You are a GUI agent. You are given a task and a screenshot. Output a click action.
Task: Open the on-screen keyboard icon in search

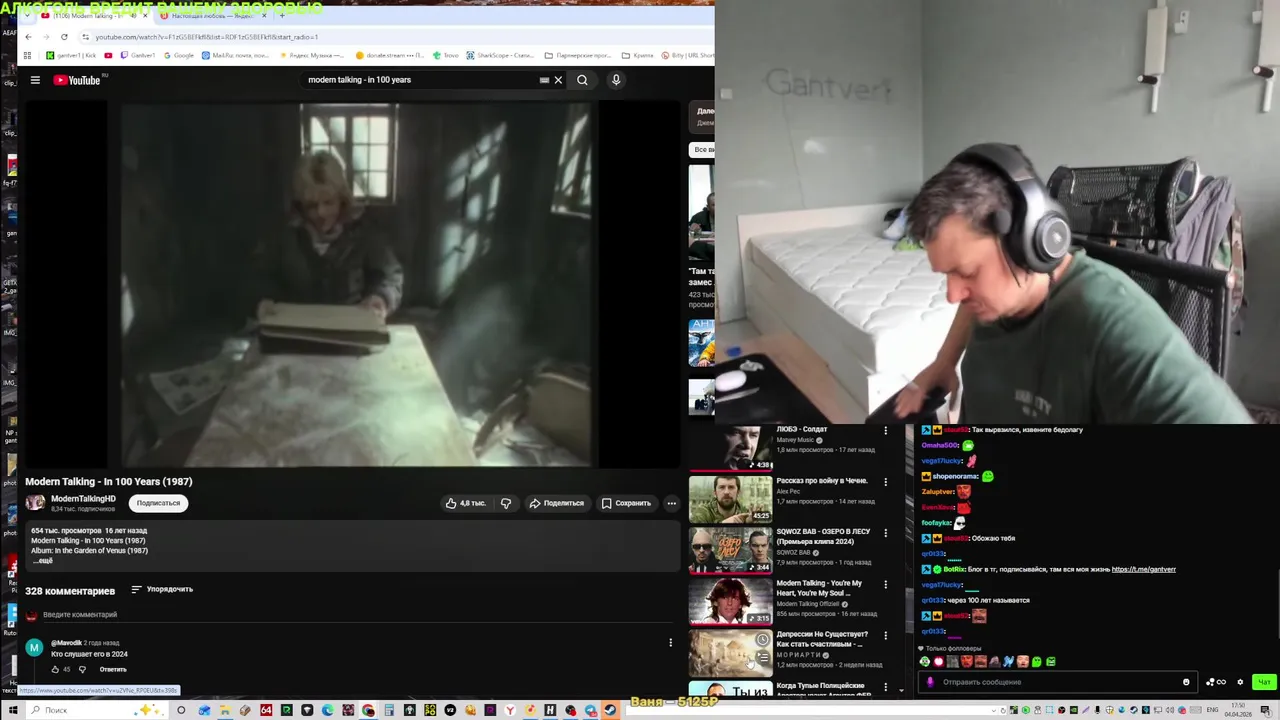pyautogui.click(x=544, y=80)
